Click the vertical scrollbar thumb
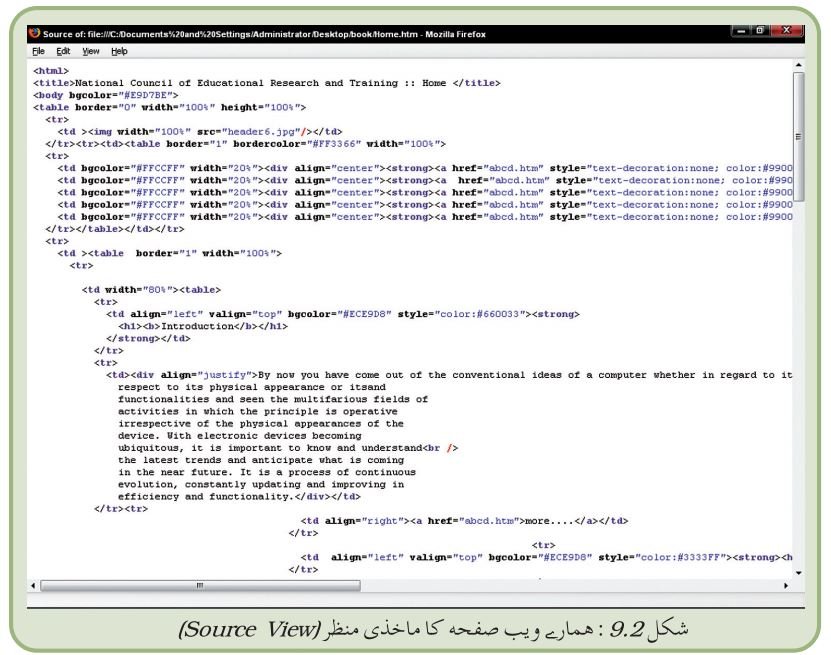831x655 pixels. 799,137
